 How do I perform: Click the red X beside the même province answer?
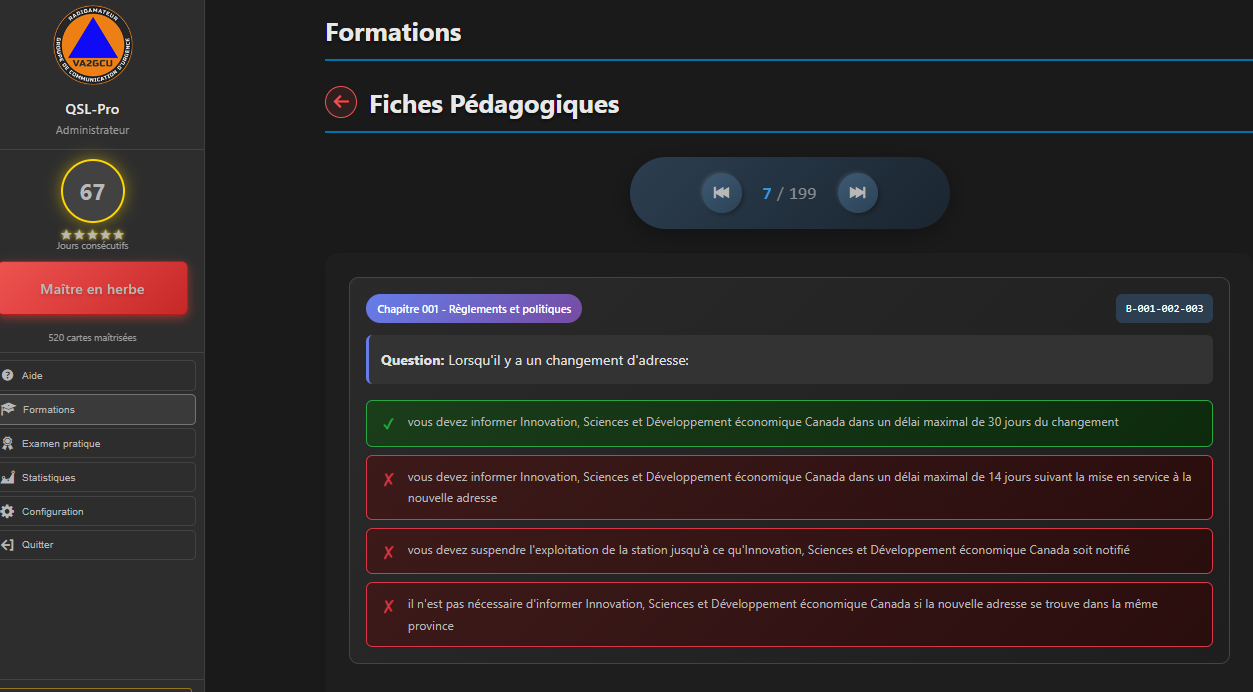pyautogui.click(x=388, y=606)
